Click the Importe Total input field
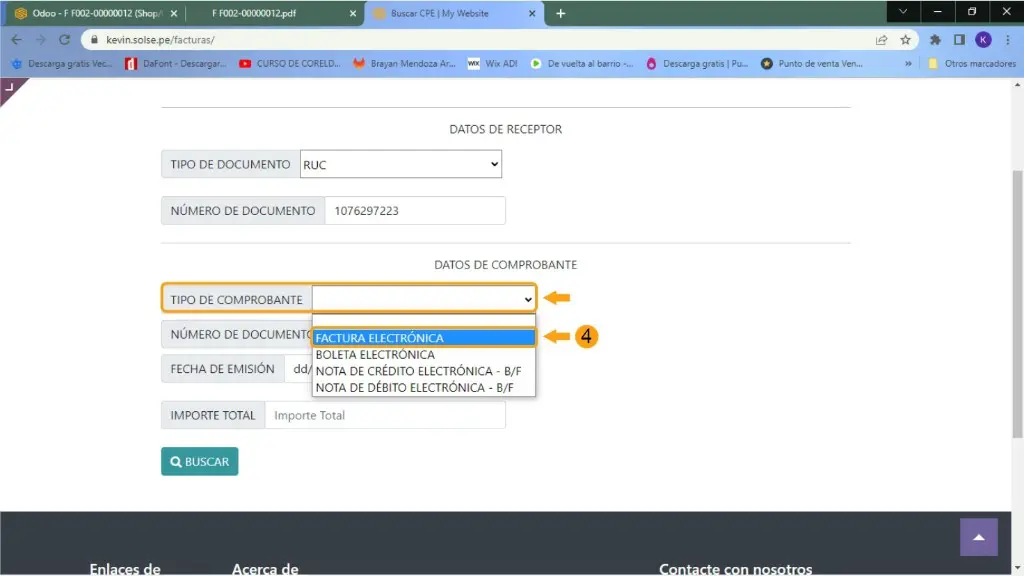Screen dimensions: 1024x576 tap(385, 415)
